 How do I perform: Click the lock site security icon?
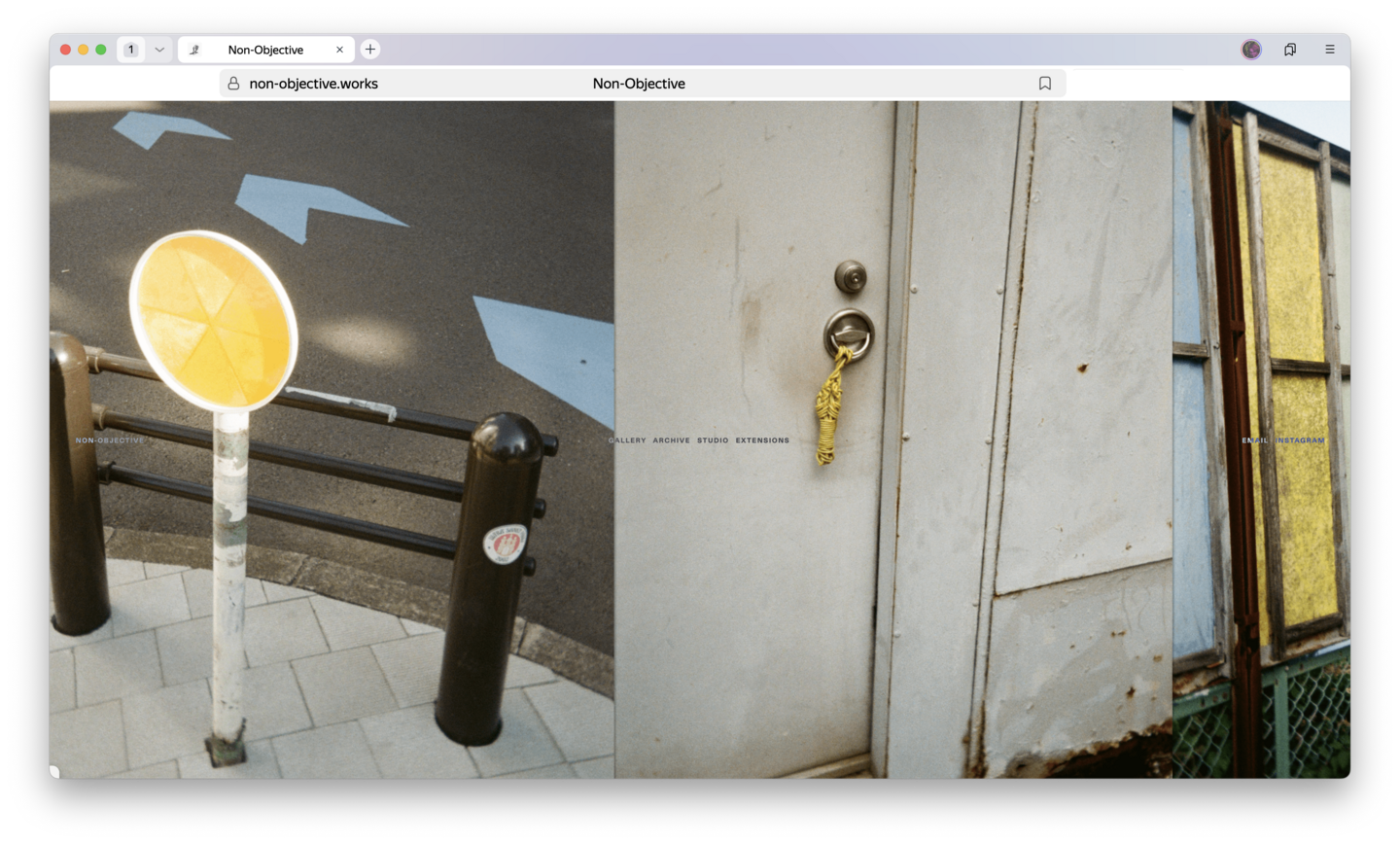click(233, 84)
